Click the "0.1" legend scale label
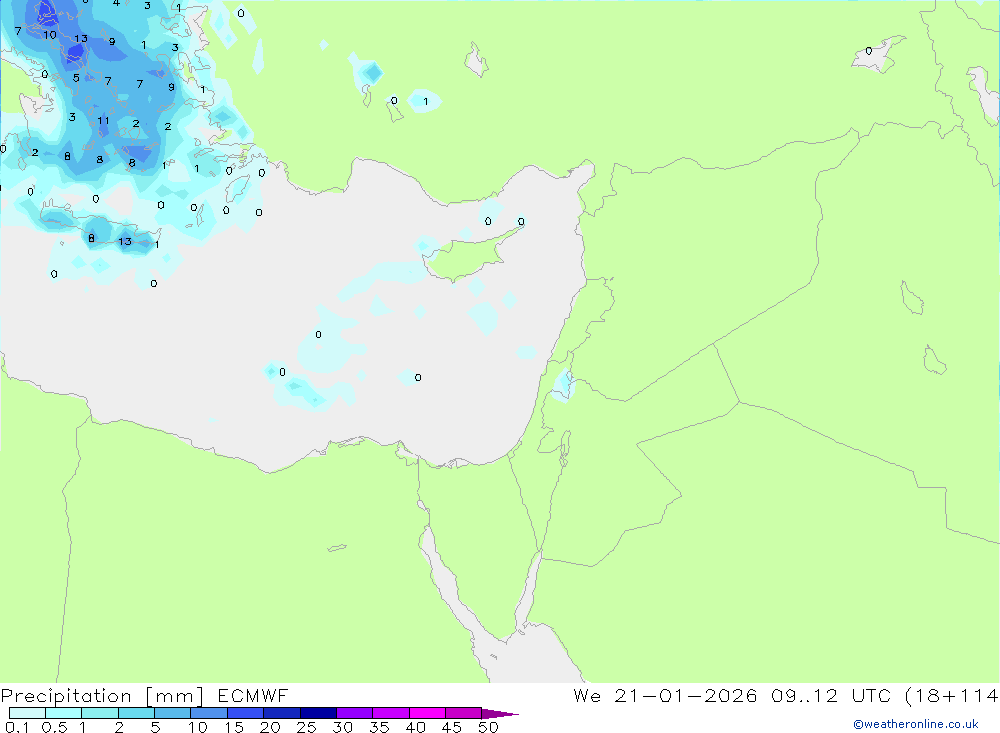The height and width of the screenshot is (733, 1000). (x=17, y=727)
